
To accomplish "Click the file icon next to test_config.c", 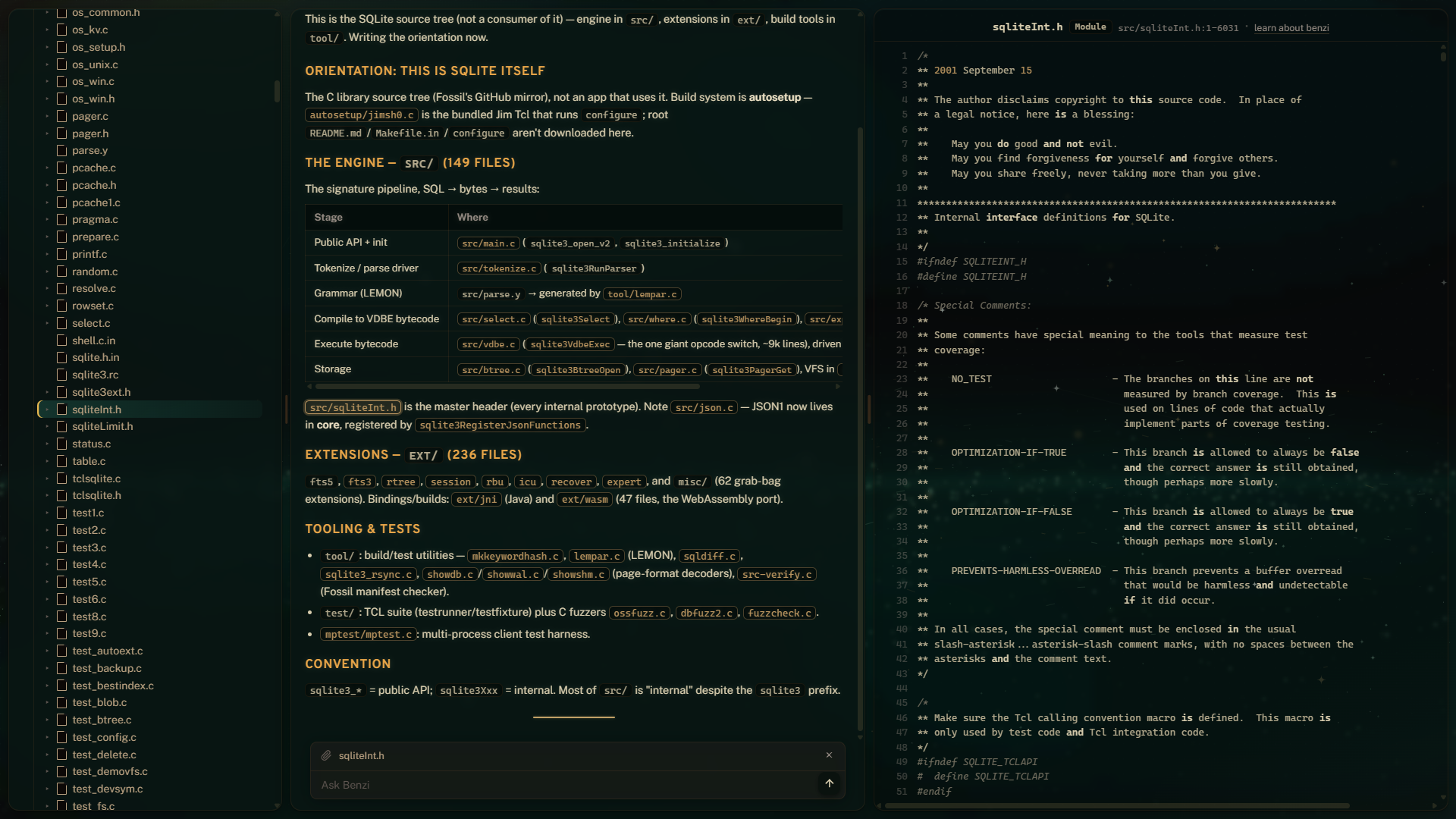I will [x=62, y=737].
